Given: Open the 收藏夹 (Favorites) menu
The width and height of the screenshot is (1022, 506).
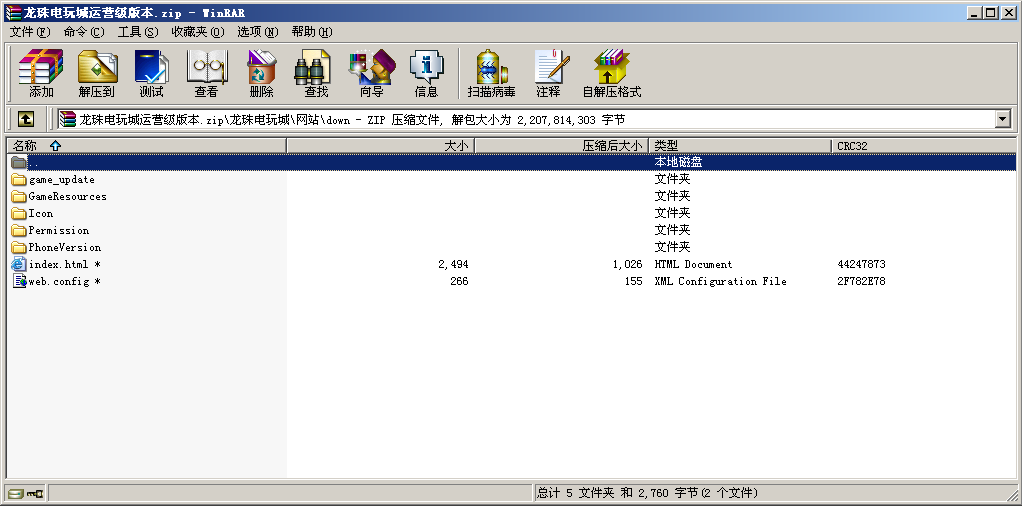Looking at the screenshot, I should click(x=197, y=32).
